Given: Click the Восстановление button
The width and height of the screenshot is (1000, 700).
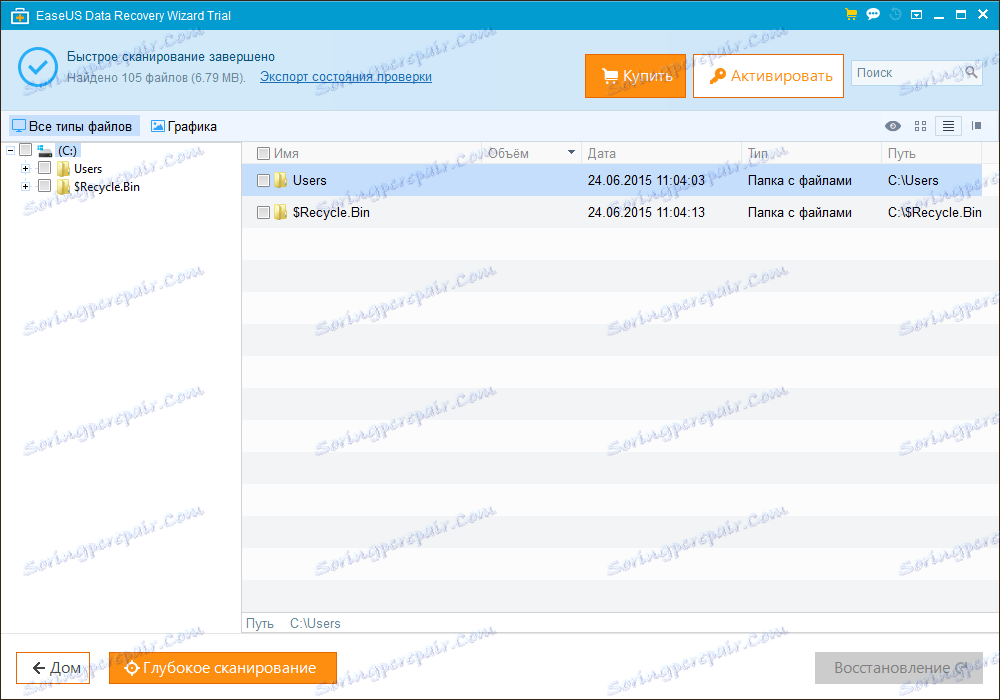Looking at the screenshot, I should click(899, 667).
